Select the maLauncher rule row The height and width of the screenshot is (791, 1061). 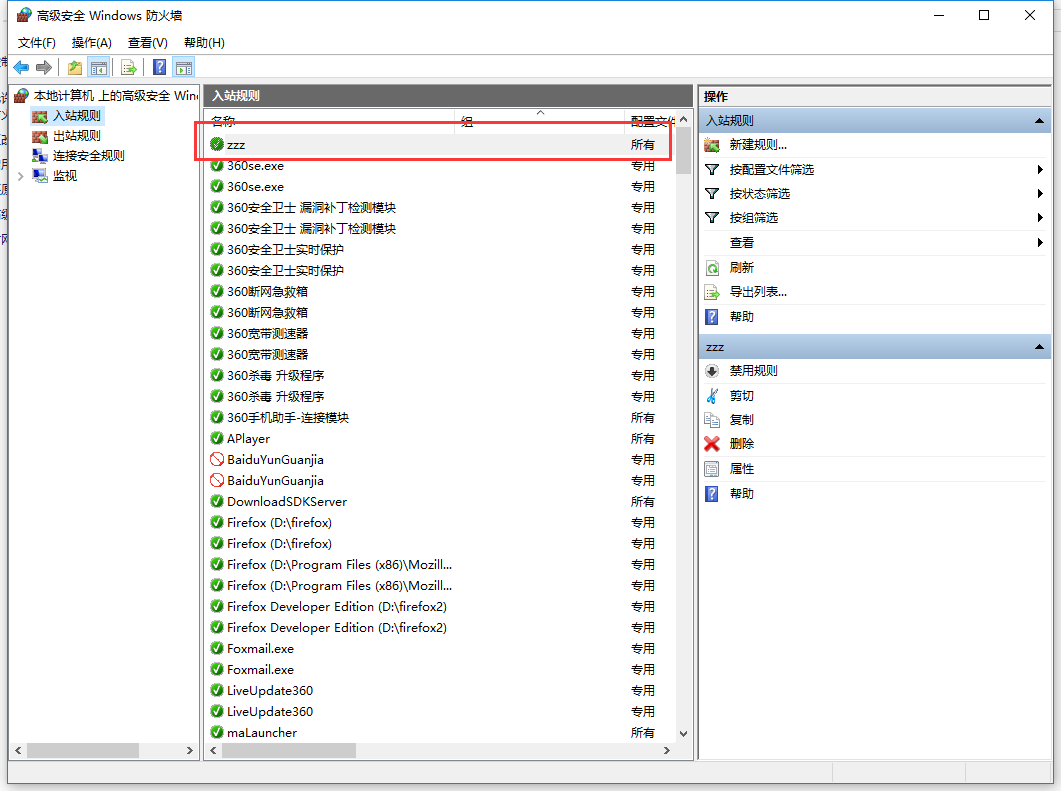pos(440,732)
